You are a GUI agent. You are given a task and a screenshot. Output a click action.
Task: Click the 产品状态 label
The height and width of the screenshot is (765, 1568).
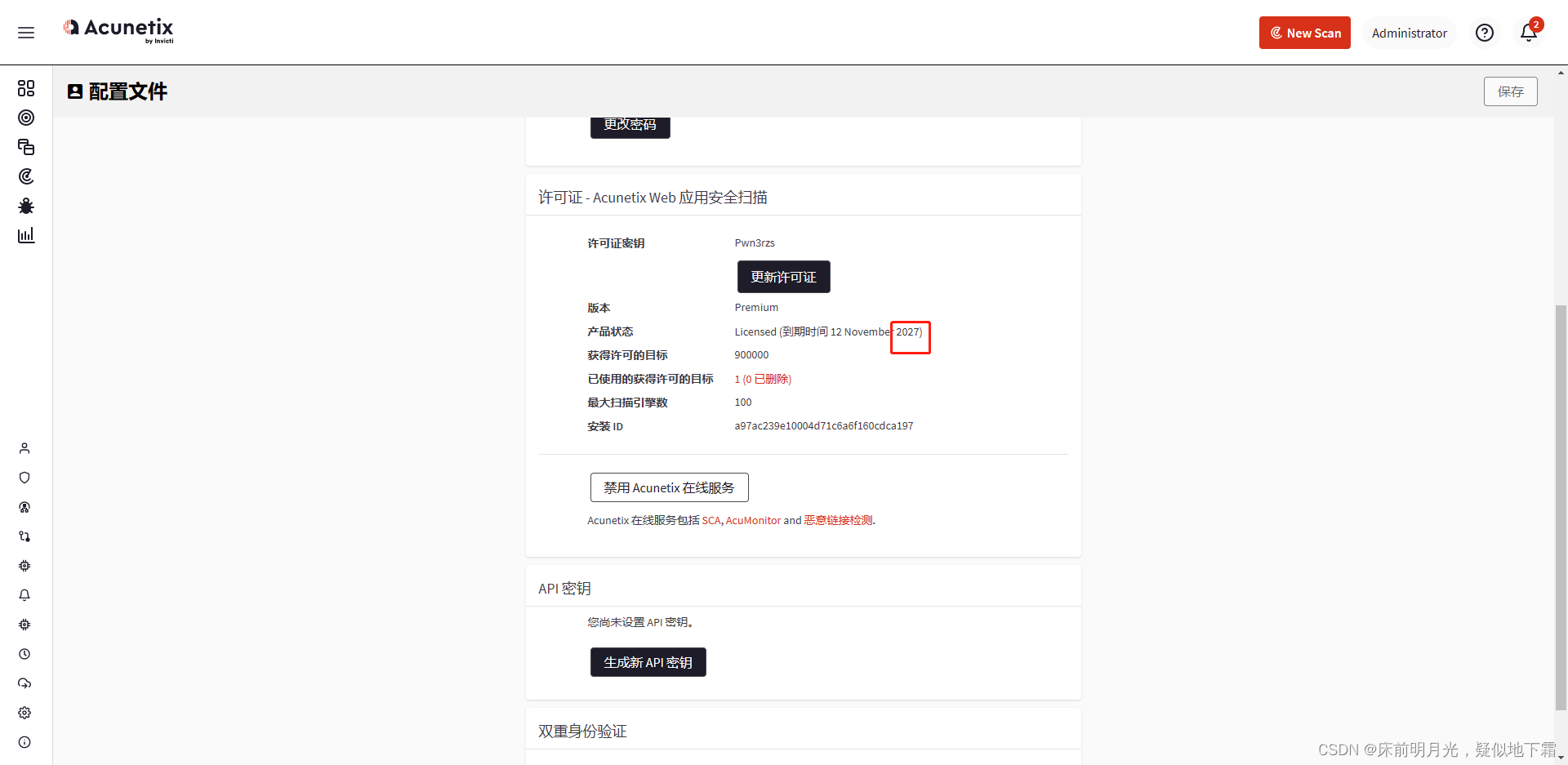click(610, 331)
